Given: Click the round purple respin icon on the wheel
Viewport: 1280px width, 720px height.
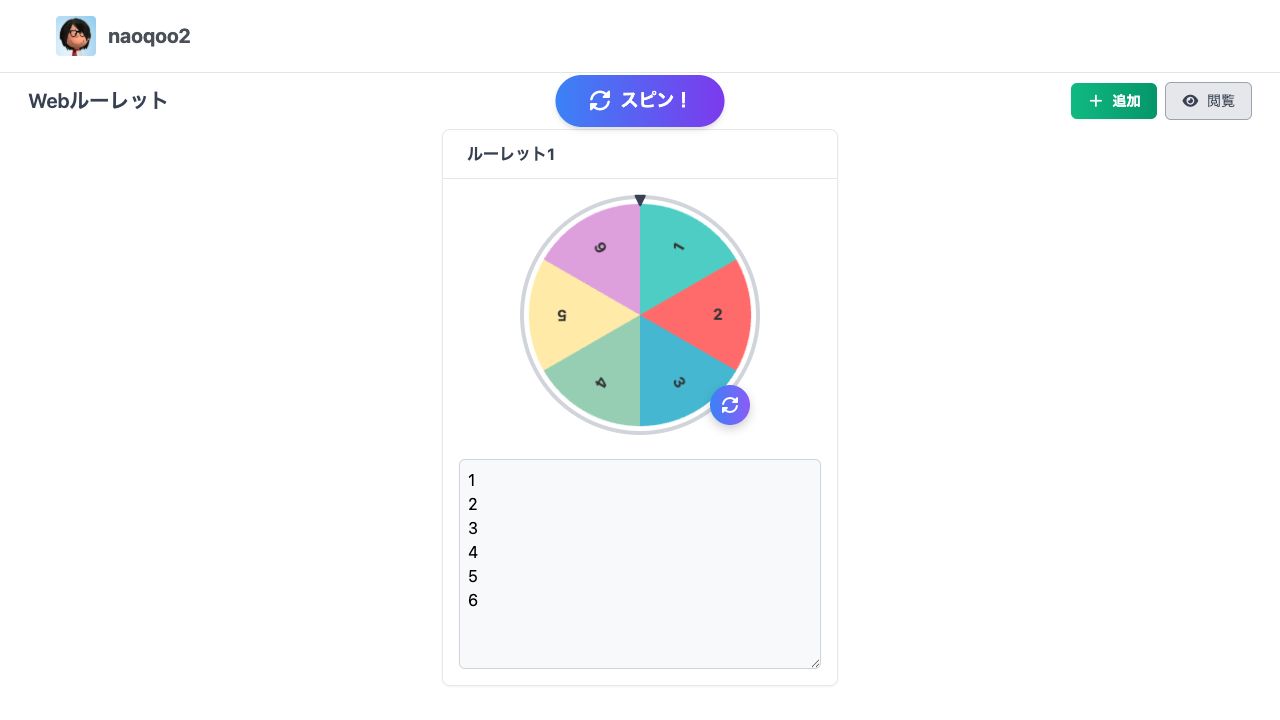Looking at the screenshot, I should tap(730, 405).
